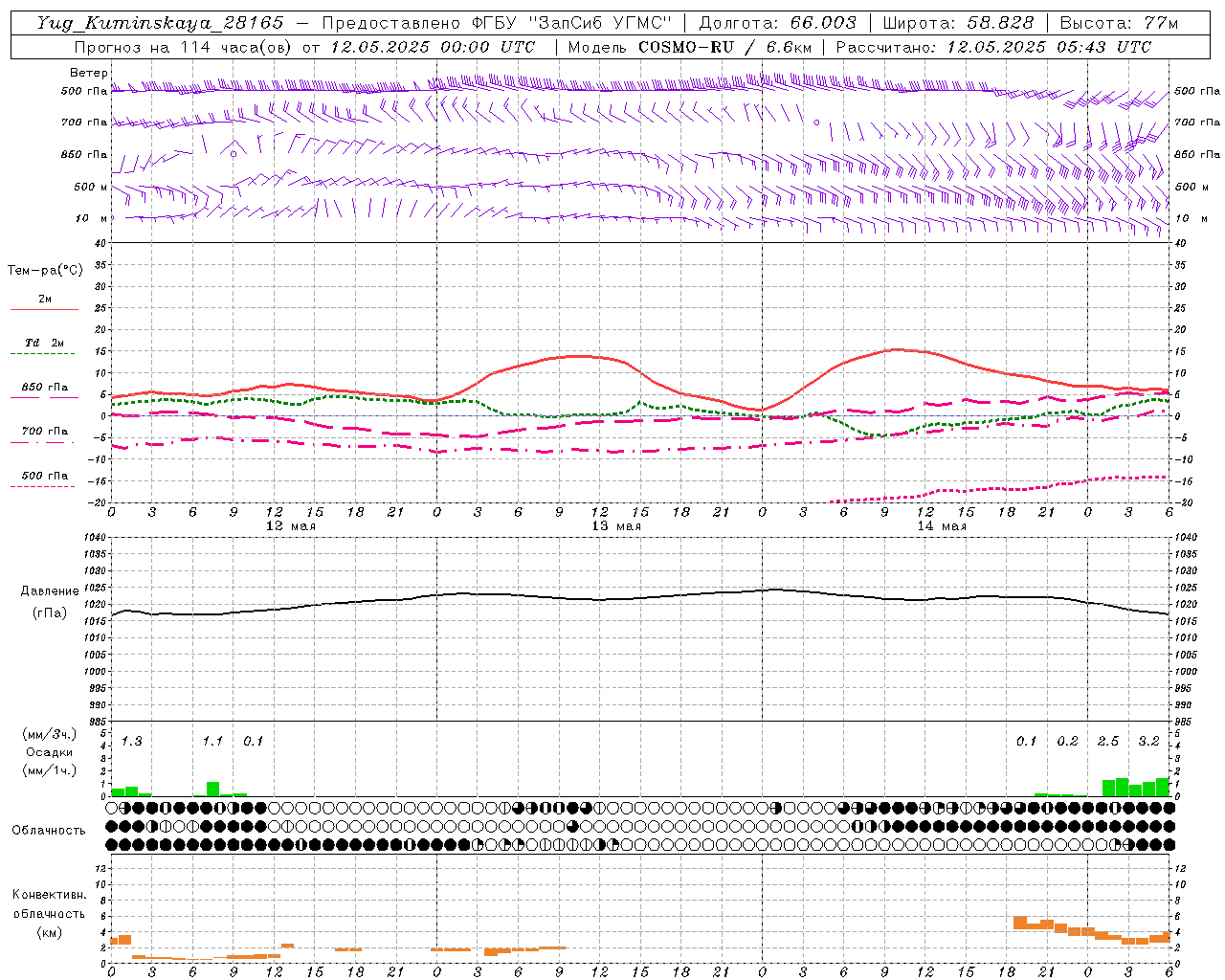Select the forecast start 12.05.2025 00:00 UTC
This screenshot has height=980, width=1225.
click(x=433, y=47)
